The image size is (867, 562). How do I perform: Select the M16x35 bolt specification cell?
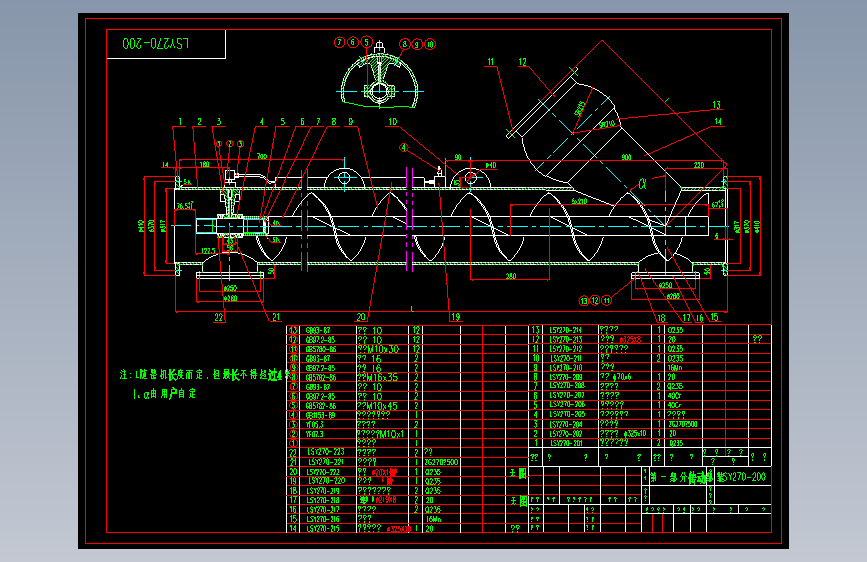tap(378, 377)
